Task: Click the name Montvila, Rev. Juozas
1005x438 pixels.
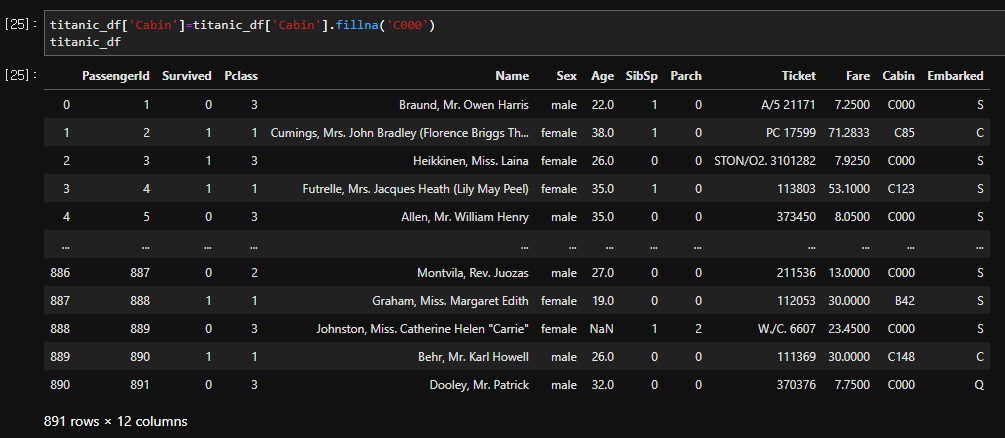Action: tap(473, 273)
